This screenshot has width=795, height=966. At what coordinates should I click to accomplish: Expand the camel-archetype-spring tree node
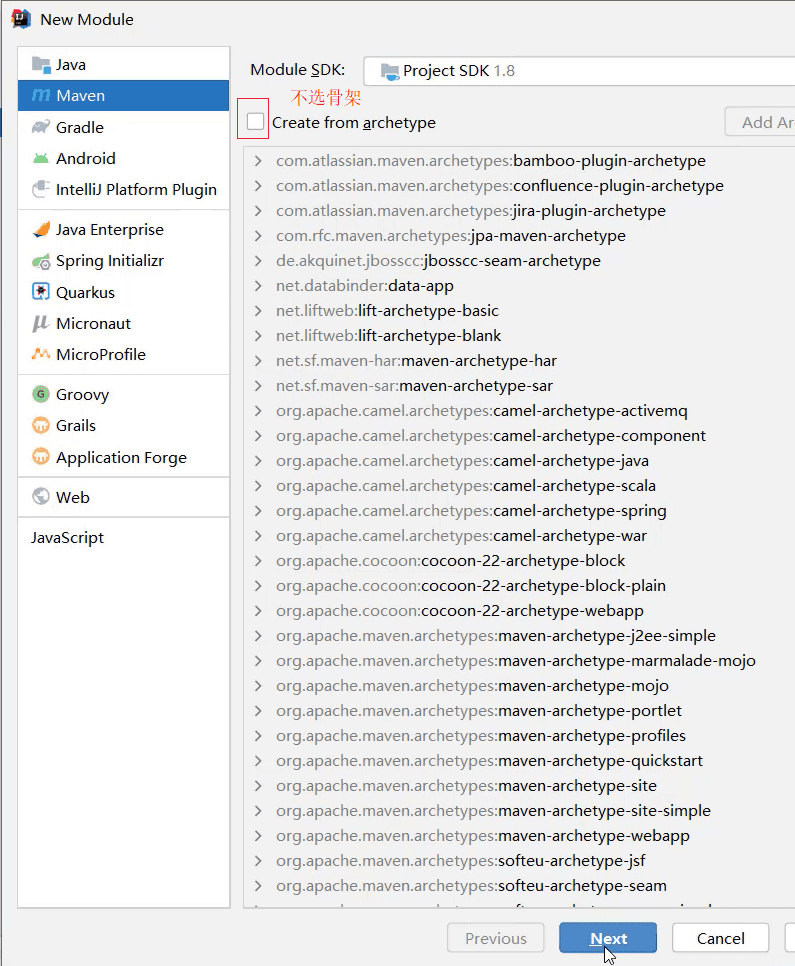[258, 511]
